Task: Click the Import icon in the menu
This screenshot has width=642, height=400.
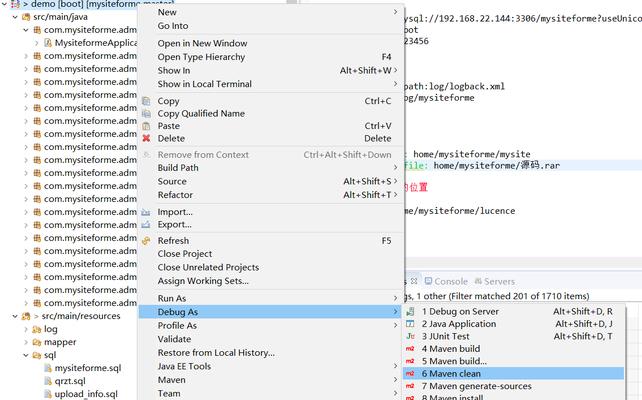Action: [147, 212]
